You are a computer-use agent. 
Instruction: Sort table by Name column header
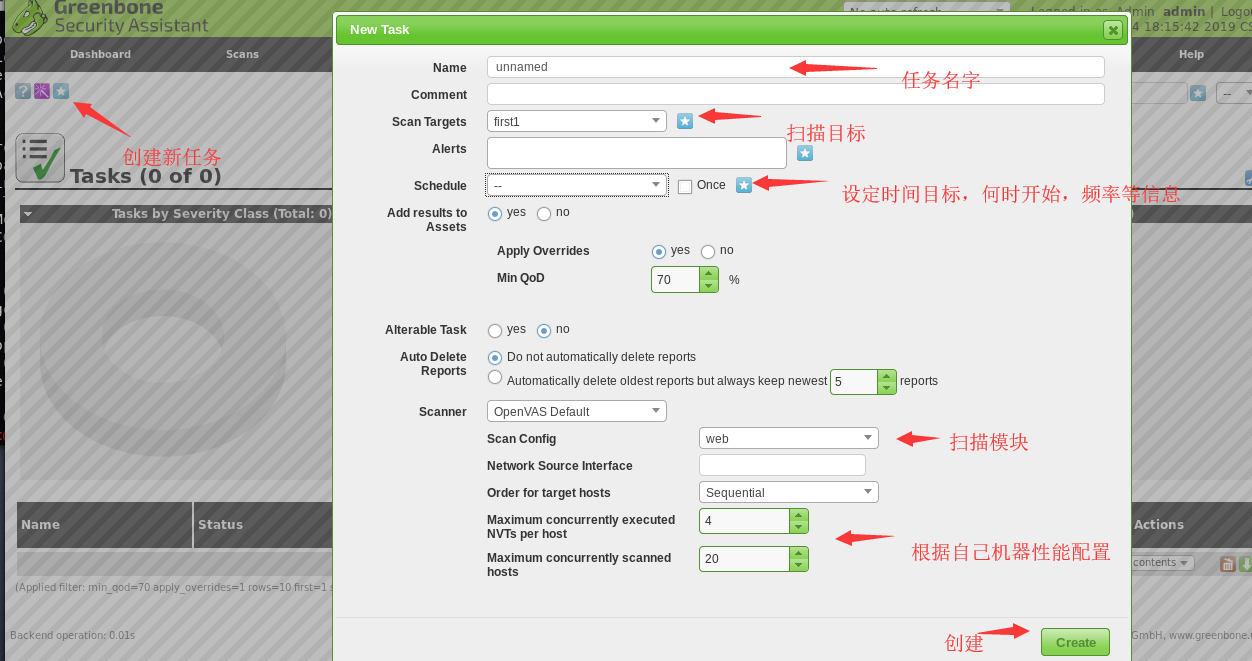pyautogui.click(x=41, y=524)
